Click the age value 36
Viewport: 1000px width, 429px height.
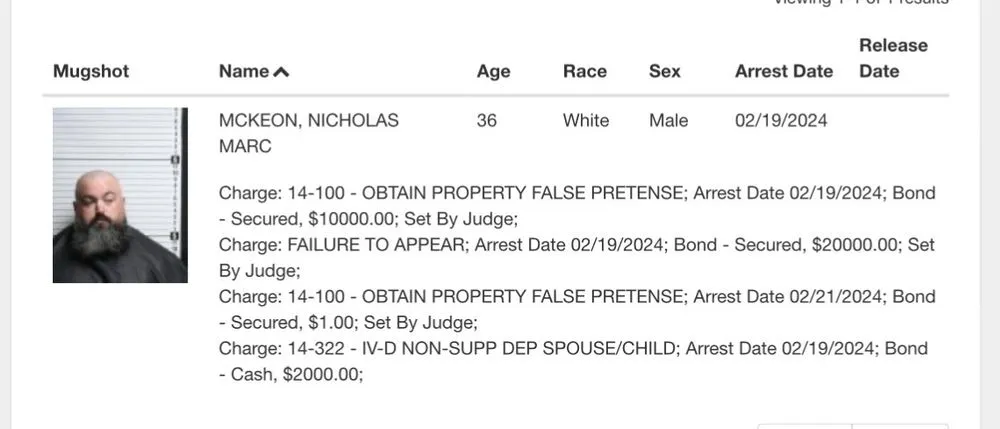[x=487, y=121]
